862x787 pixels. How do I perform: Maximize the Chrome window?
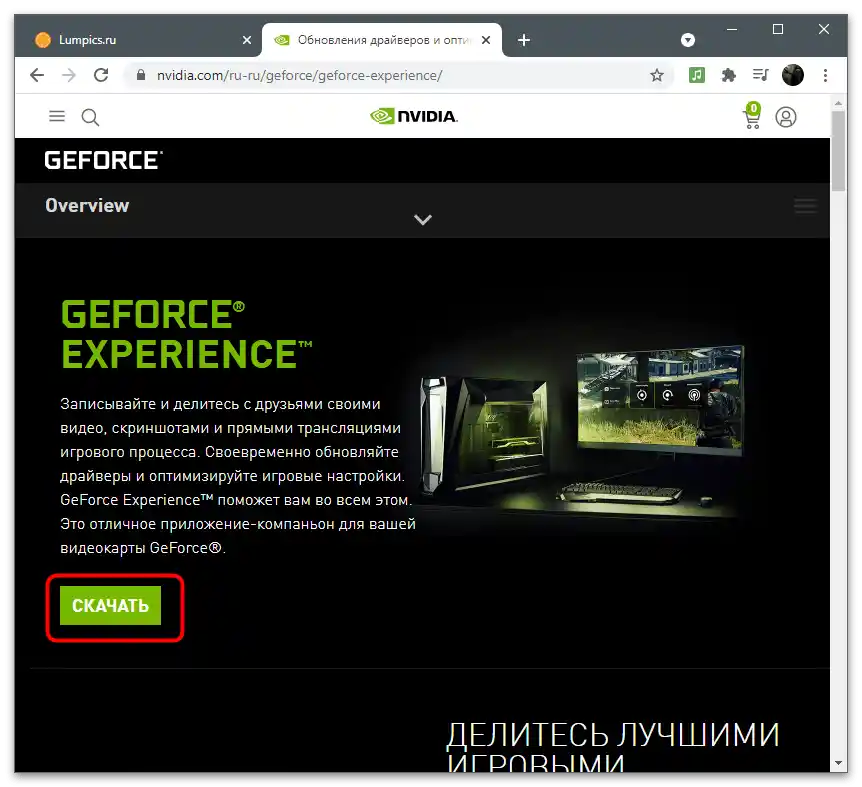pos(777,29)
